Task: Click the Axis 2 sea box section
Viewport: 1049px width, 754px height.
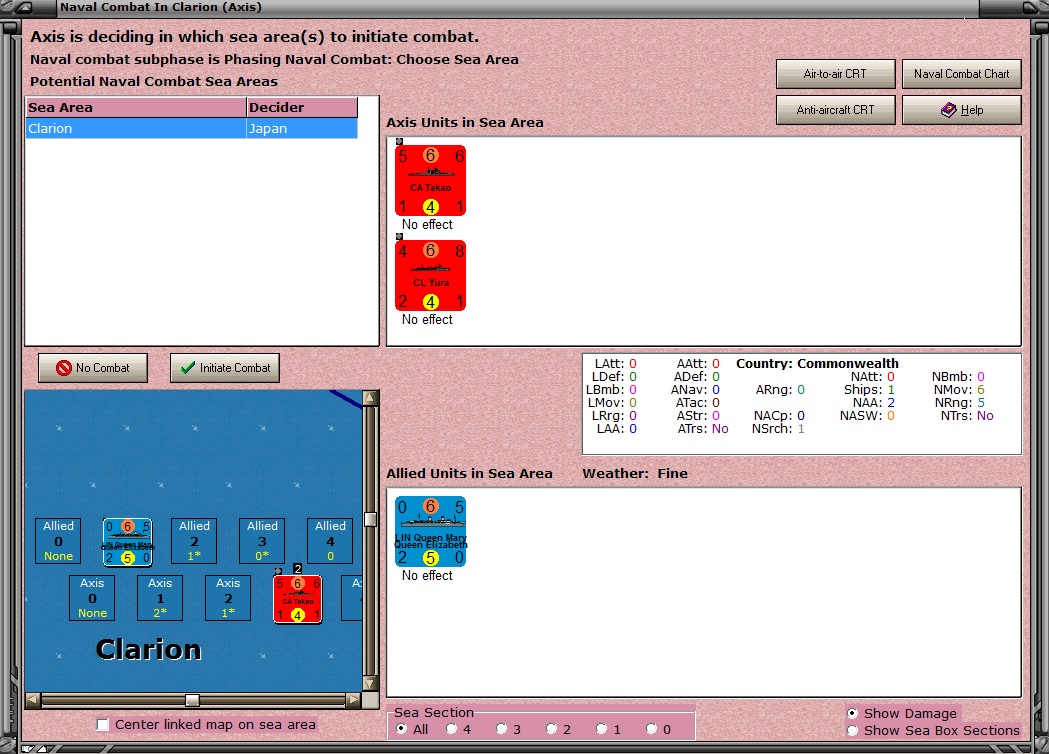Action: coord(228,598)
